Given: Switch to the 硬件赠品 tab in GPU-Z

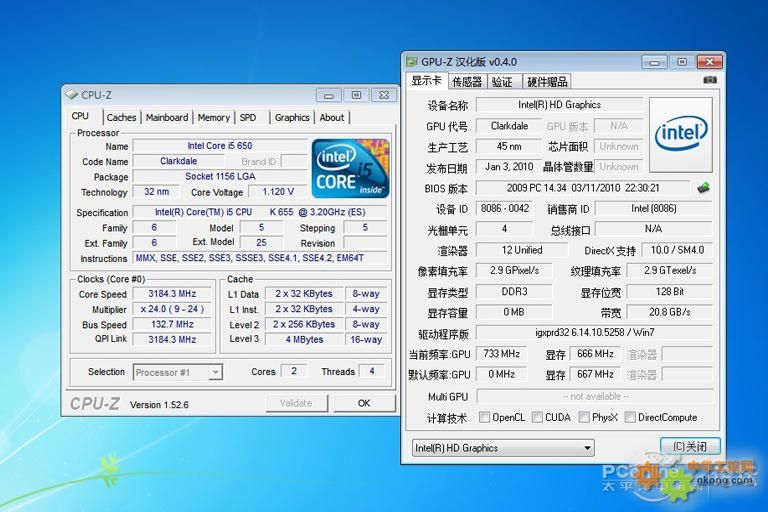Looking at the screenshot, I should point(548,82).
